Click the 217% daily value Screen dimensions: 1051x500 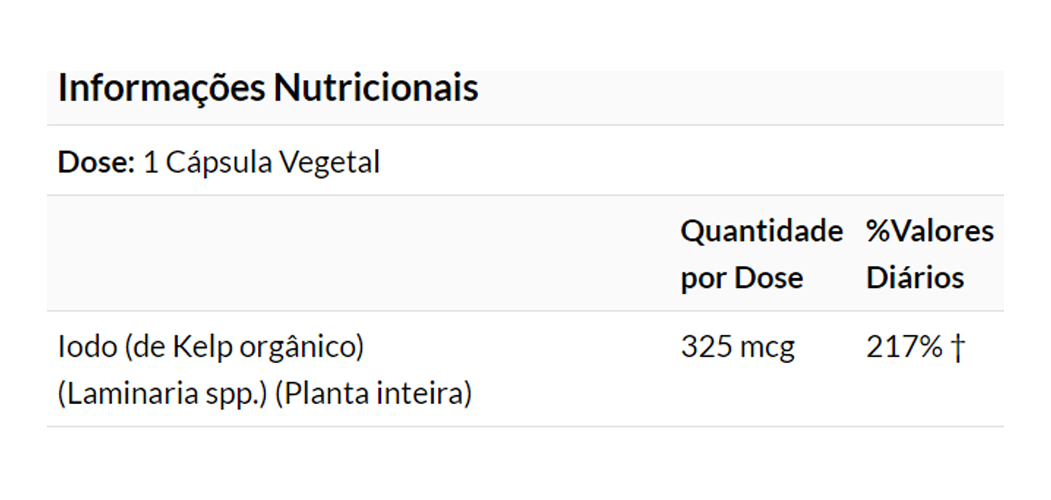point(904,347)
